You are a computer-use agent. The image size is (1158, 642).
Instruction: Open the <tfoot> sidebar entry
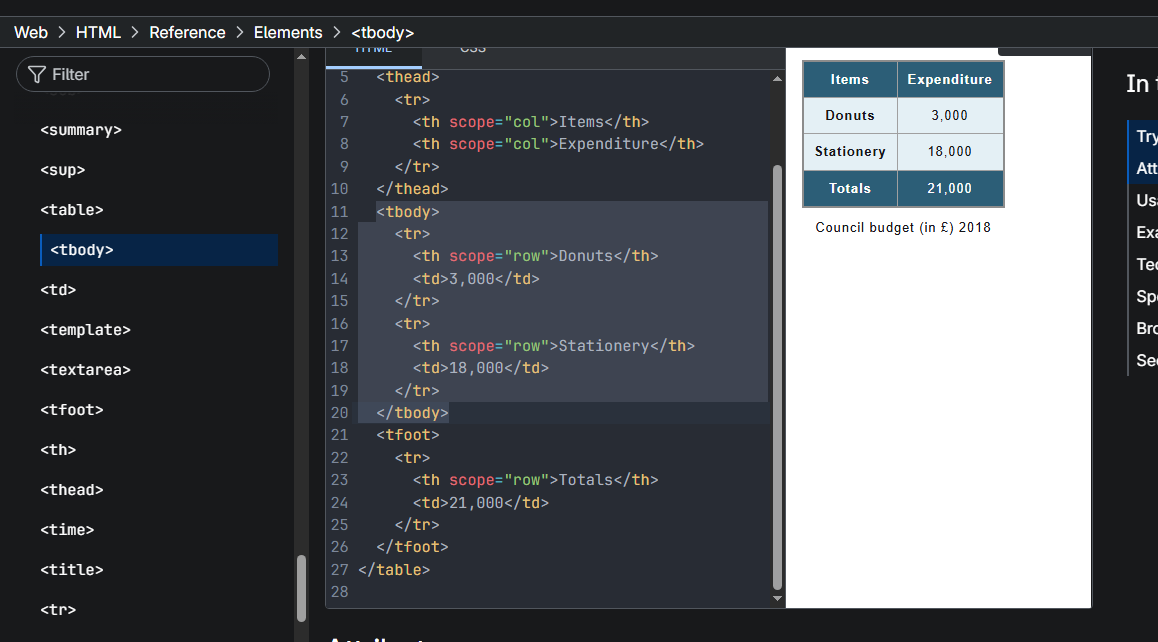72,410
